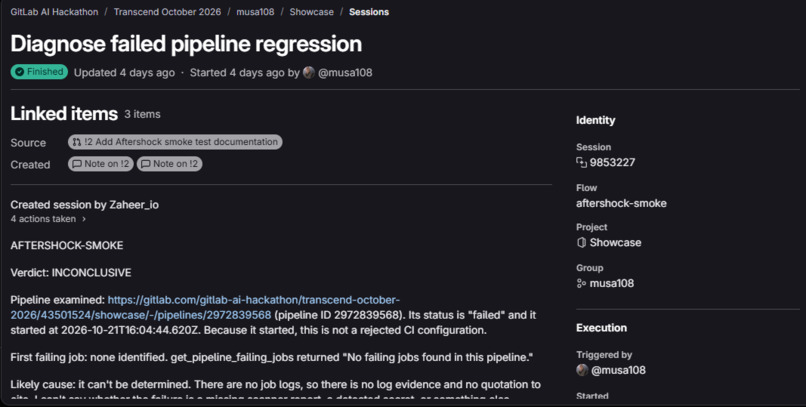Click comment icon in first Note on !2
This screenshot has height=407, width=806.
[77, 164]
